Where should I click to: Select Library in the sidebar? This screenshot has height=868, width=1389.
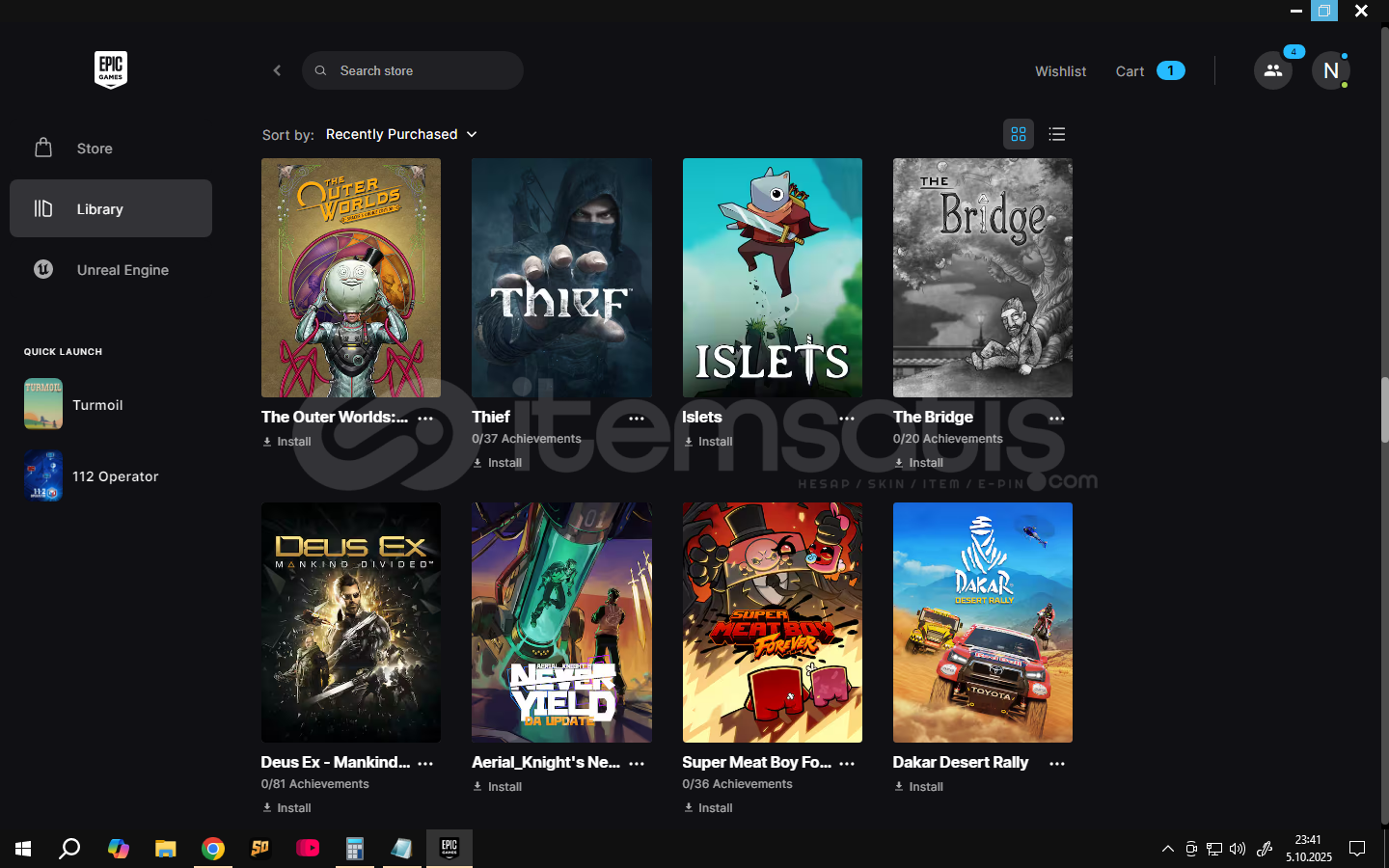[111, 208]
